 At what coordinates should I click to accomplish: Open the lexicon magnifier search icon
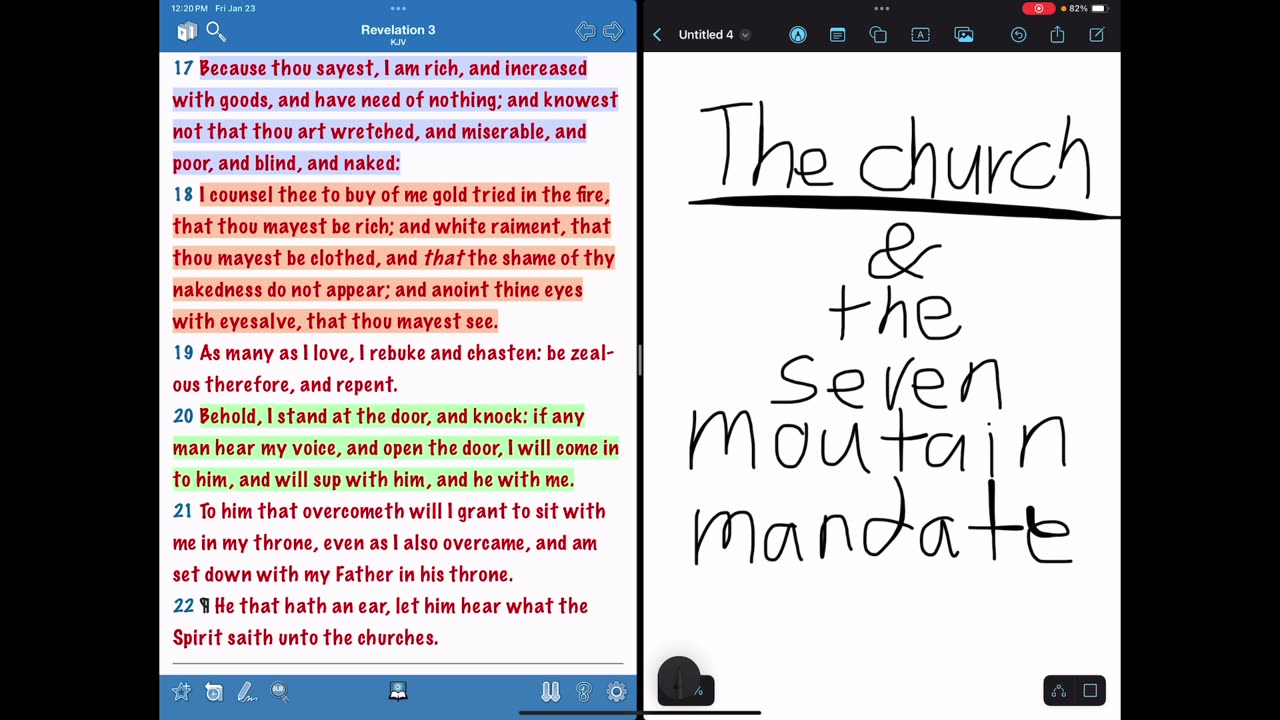(279, 691)
